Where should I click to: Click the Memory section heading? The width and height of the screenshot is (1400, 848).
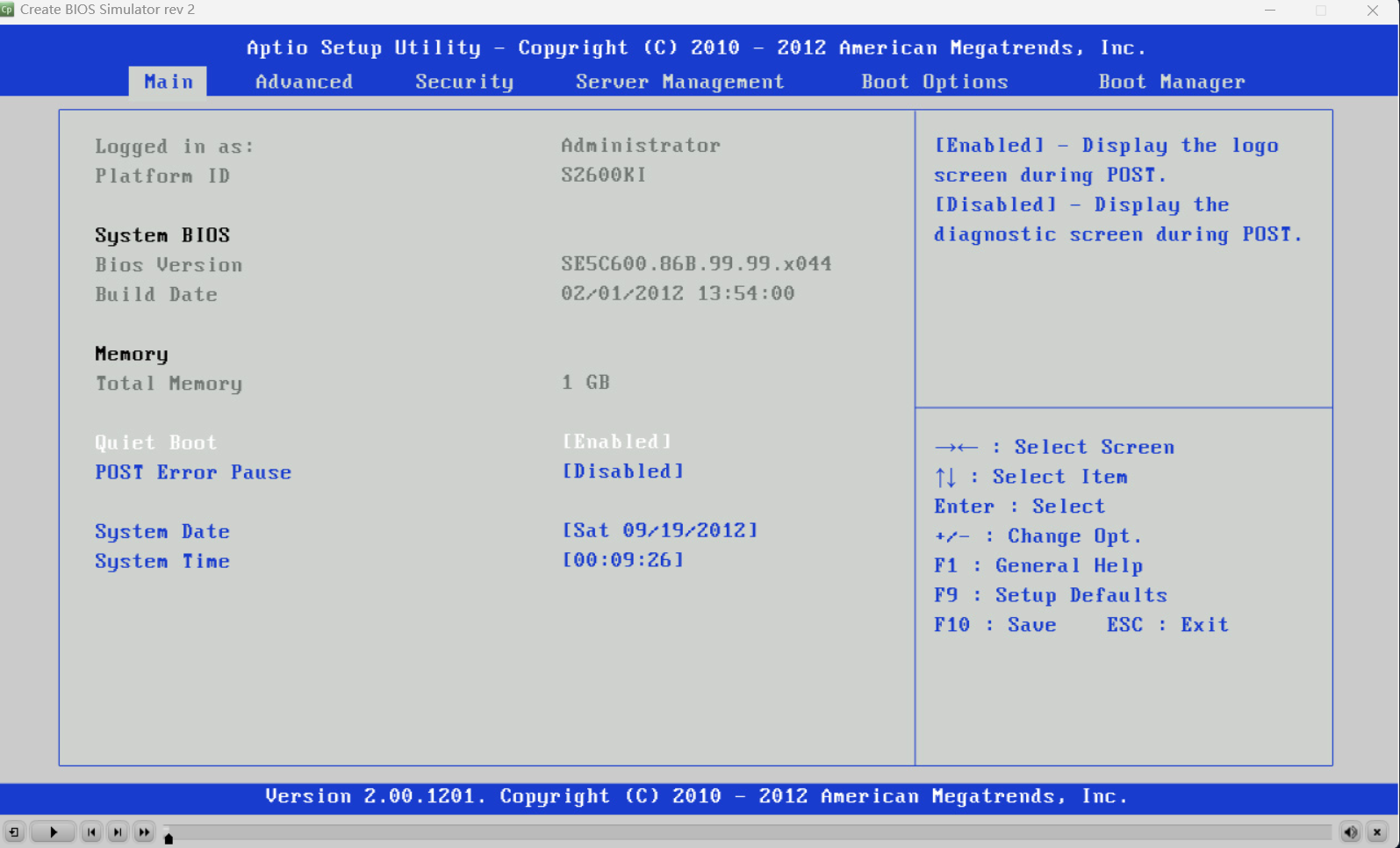[132, 354]
